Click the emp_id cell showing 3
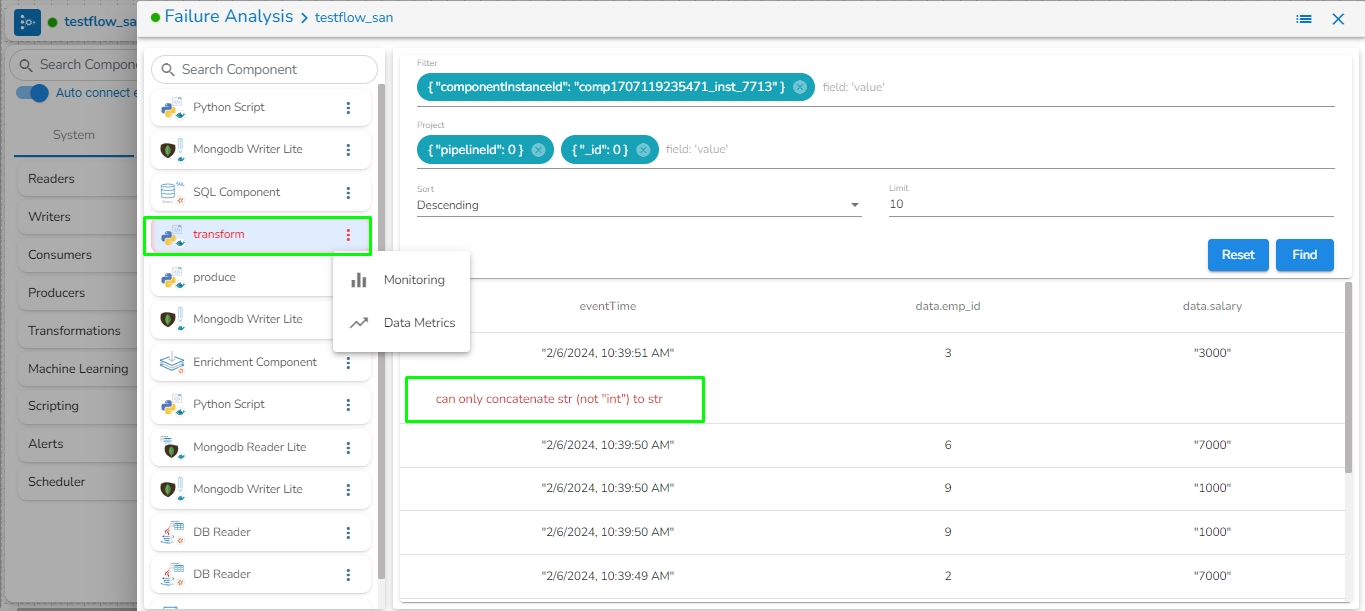Screen dimensions: 1365x611 (x=948, y=353)
